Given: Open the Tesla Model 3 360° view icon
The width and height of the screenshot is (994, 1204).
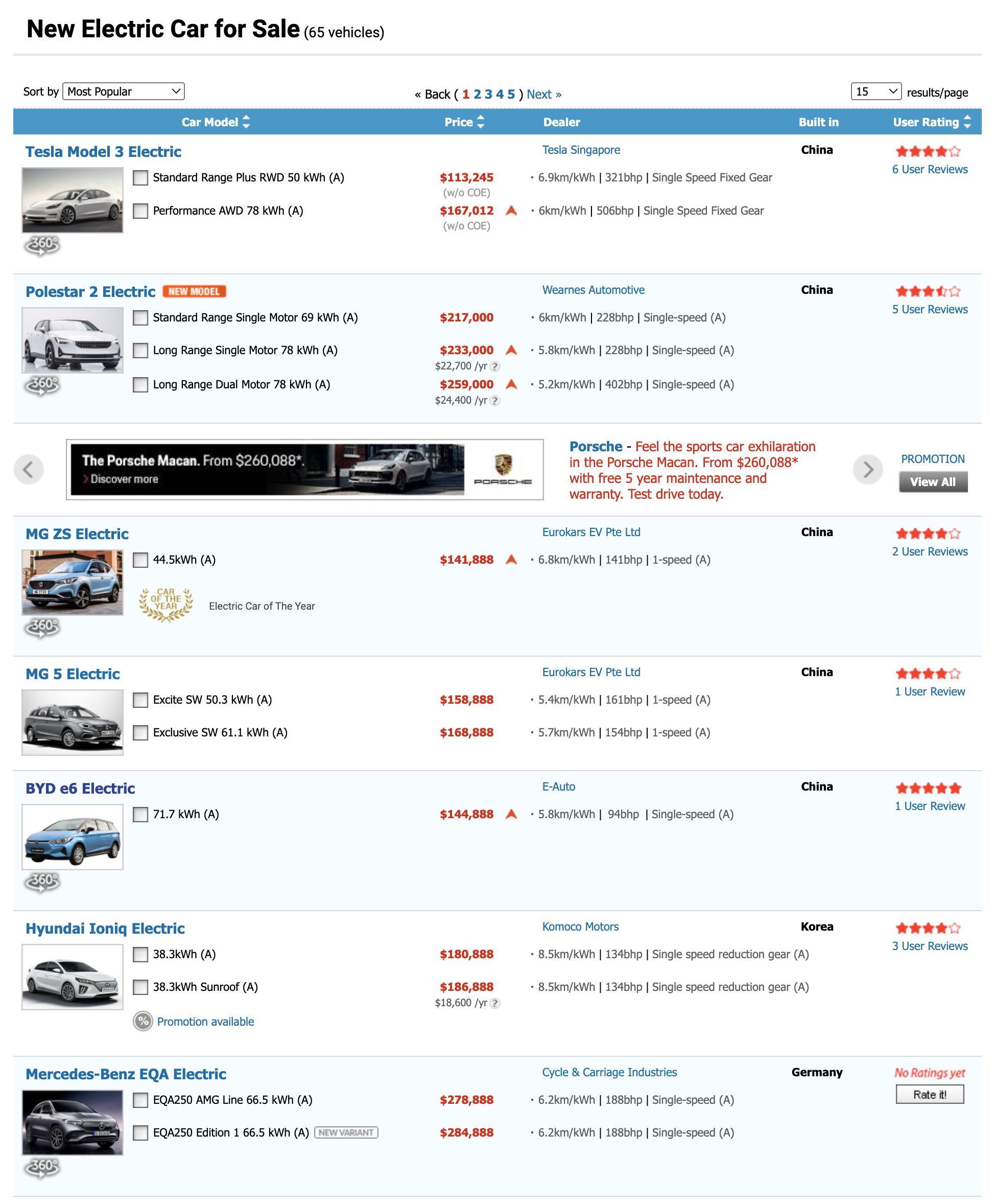Looking at the screenshot, I should tap(42, 246).
